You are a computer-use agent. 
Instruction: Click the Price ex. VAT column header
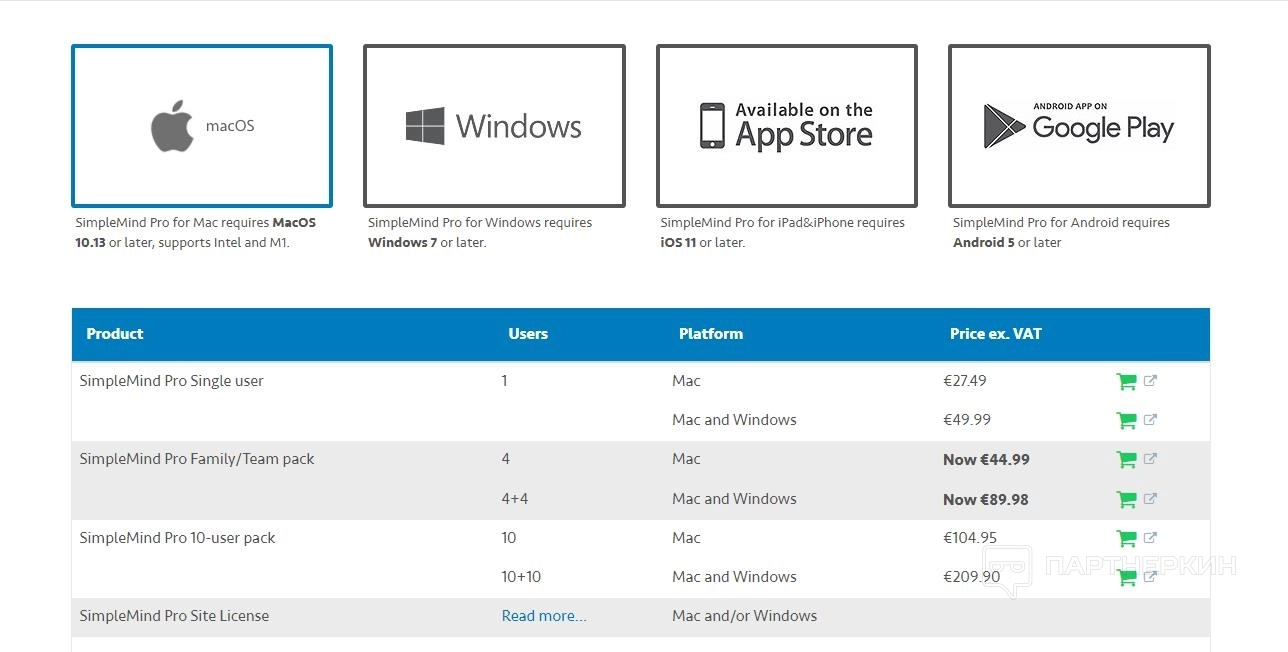995,334
